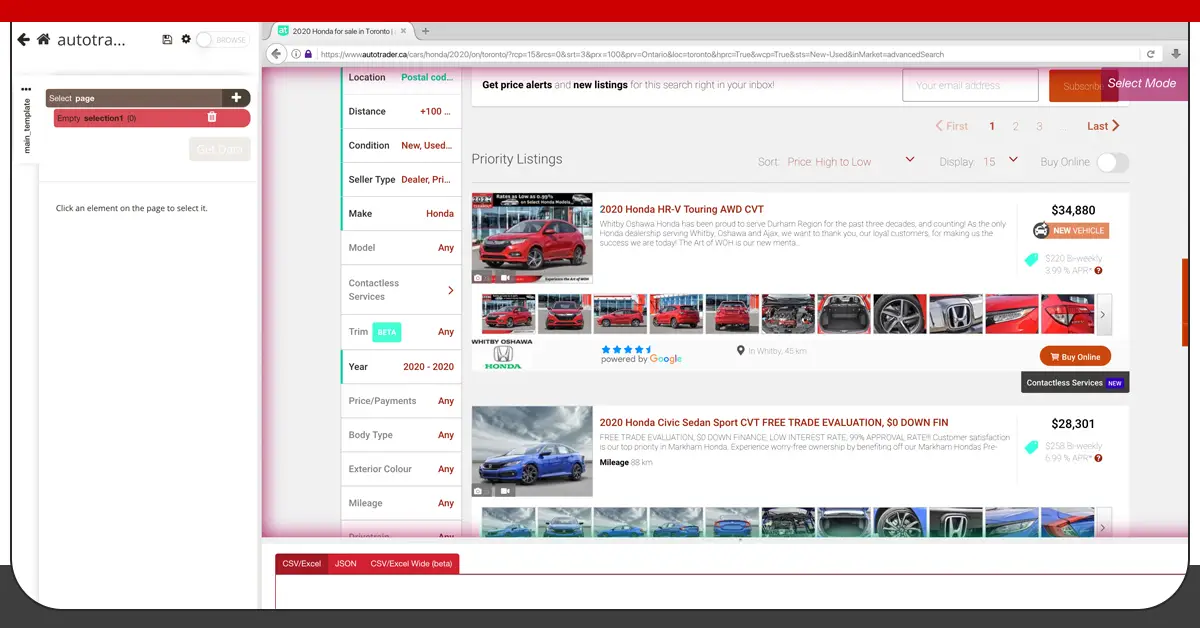Save the project with the floppy icon
This screenshot has height=628, width=1200.
coord(167,39)
